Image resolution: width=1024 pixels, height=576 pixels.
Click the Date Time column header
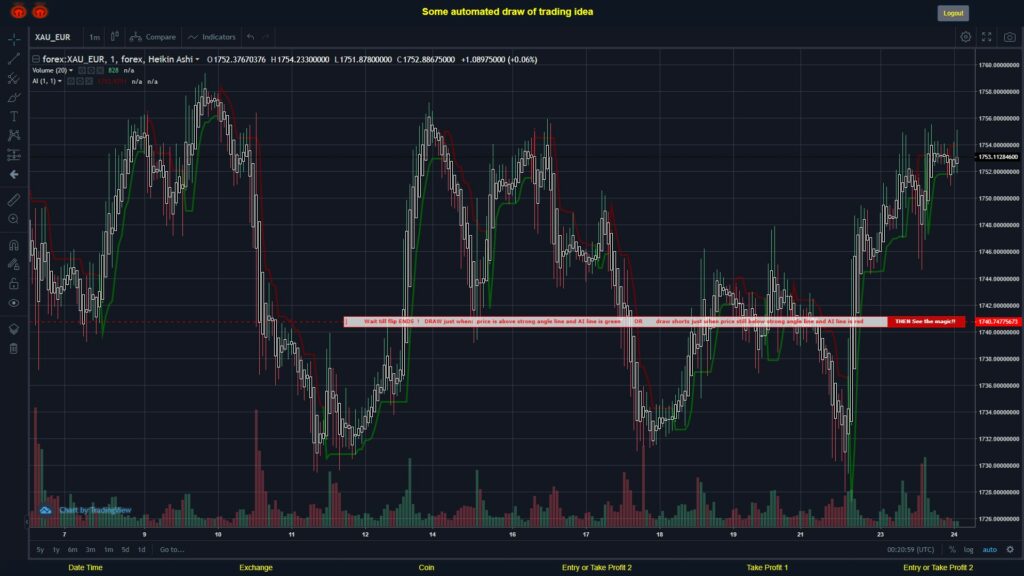click(x=85, y=568)
